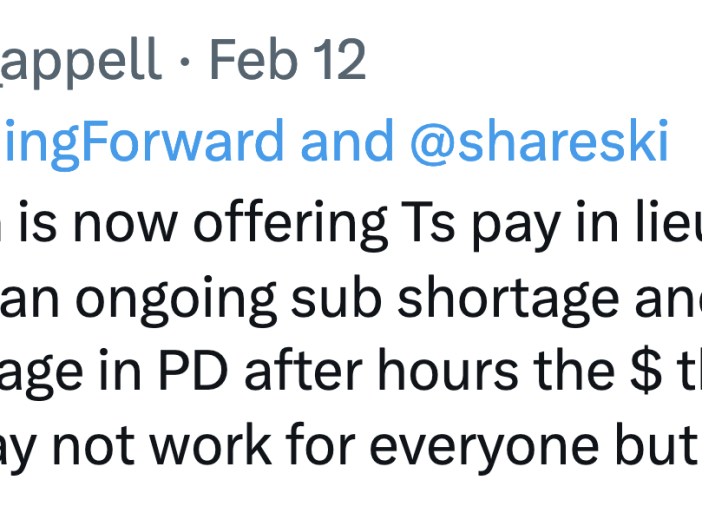The width and height of the screenshot is (702, 526).
Task: Click the 'PD' abbreviation in the tweet
Action: pos(193,372)
